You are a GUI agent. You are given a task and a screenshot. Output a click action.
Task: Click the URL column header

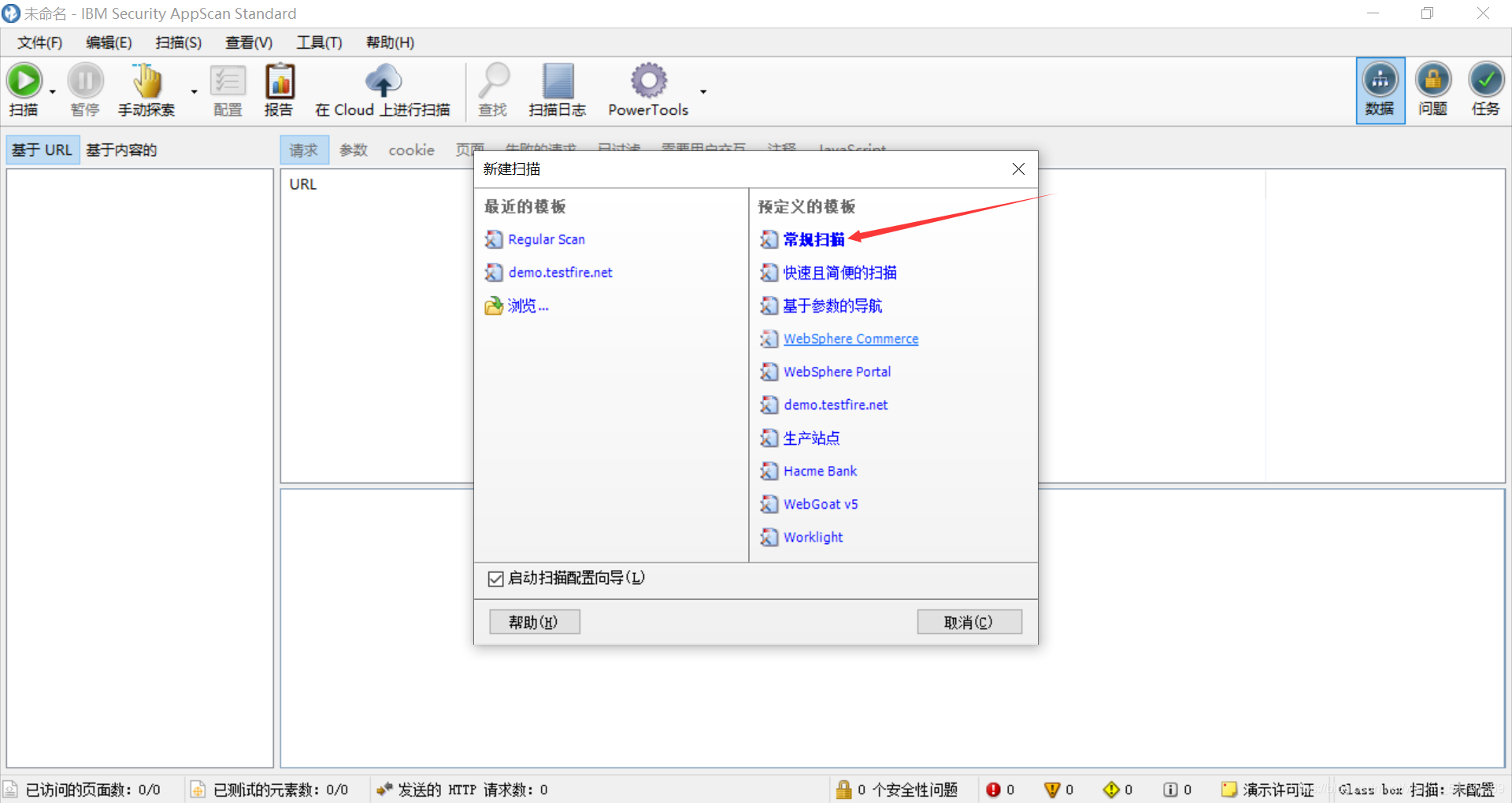[303, 184]
